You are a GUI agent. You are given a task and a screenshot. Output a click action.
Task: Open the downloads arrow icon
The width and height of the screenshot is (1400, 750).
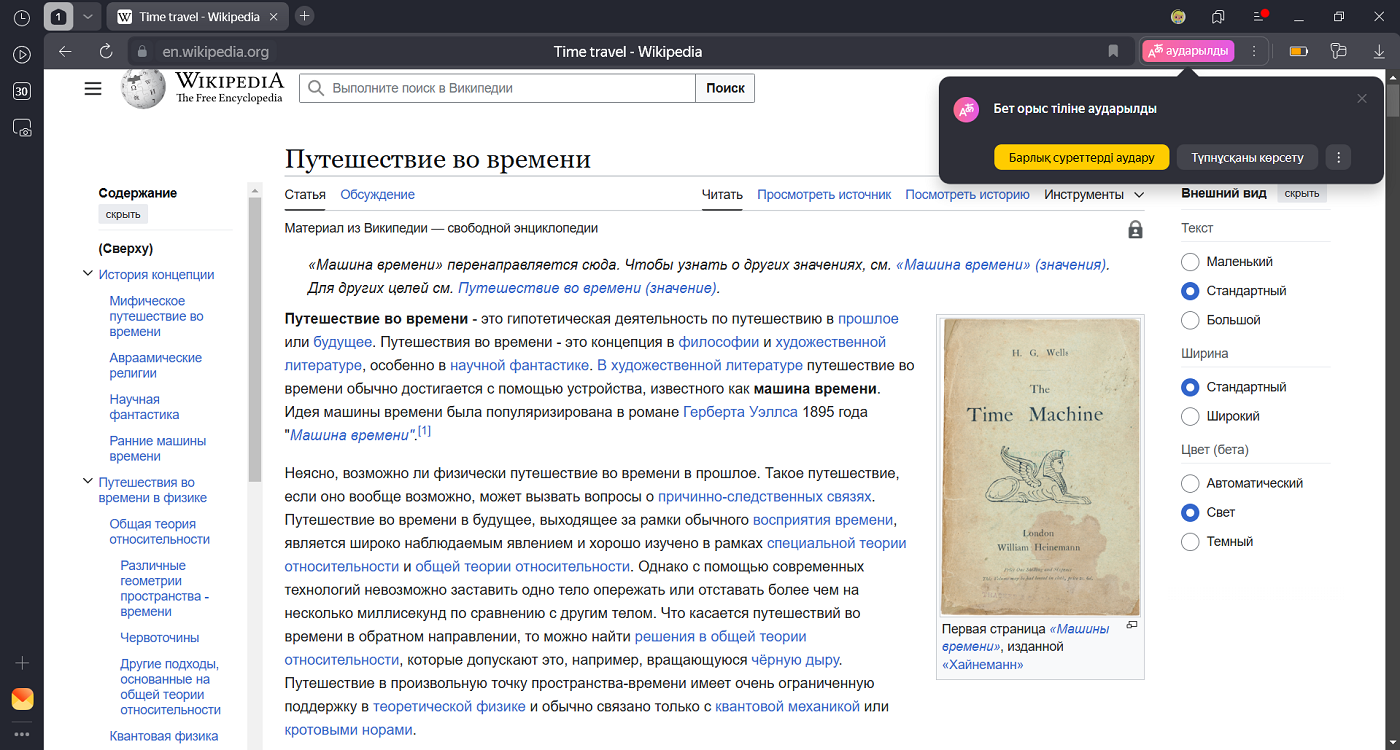1379,52
